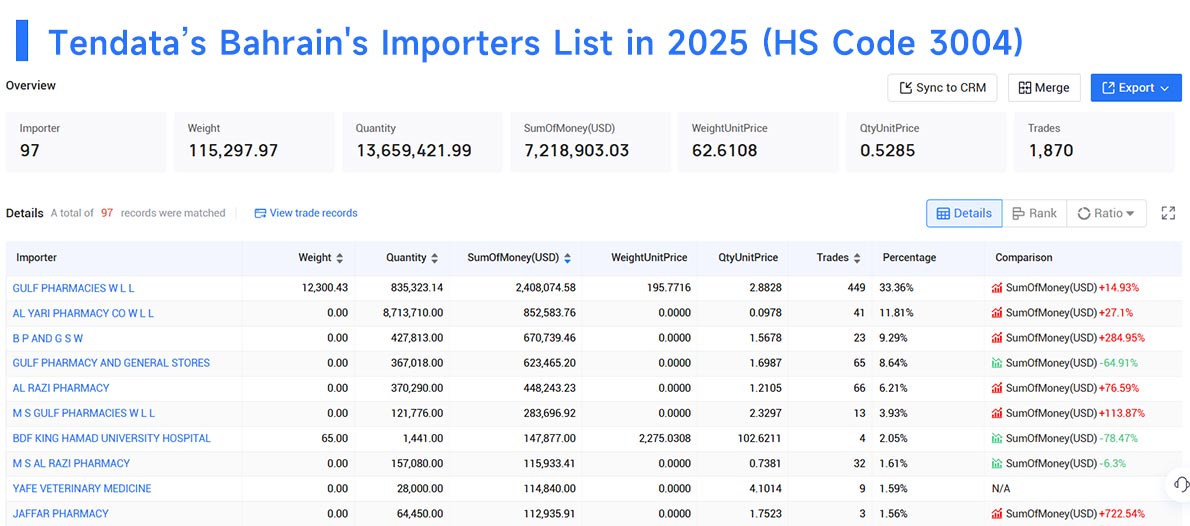1190x526 pixels.
Task: Click the comparison chart icon beside +76.59%
Action: pos(997,388)
